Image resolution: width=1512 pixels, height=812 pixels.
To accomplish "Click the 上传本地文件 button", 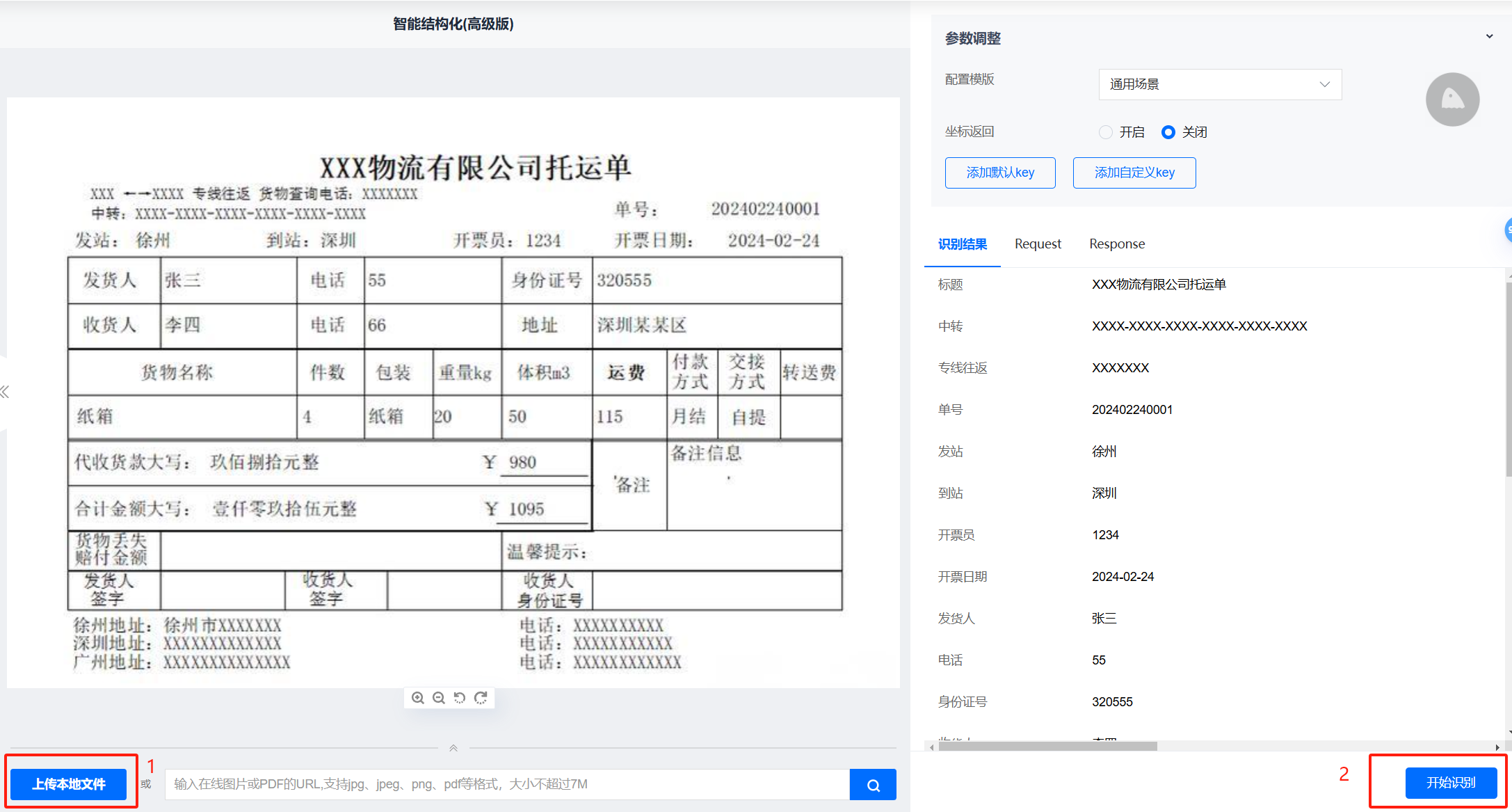I will point(69,784).
